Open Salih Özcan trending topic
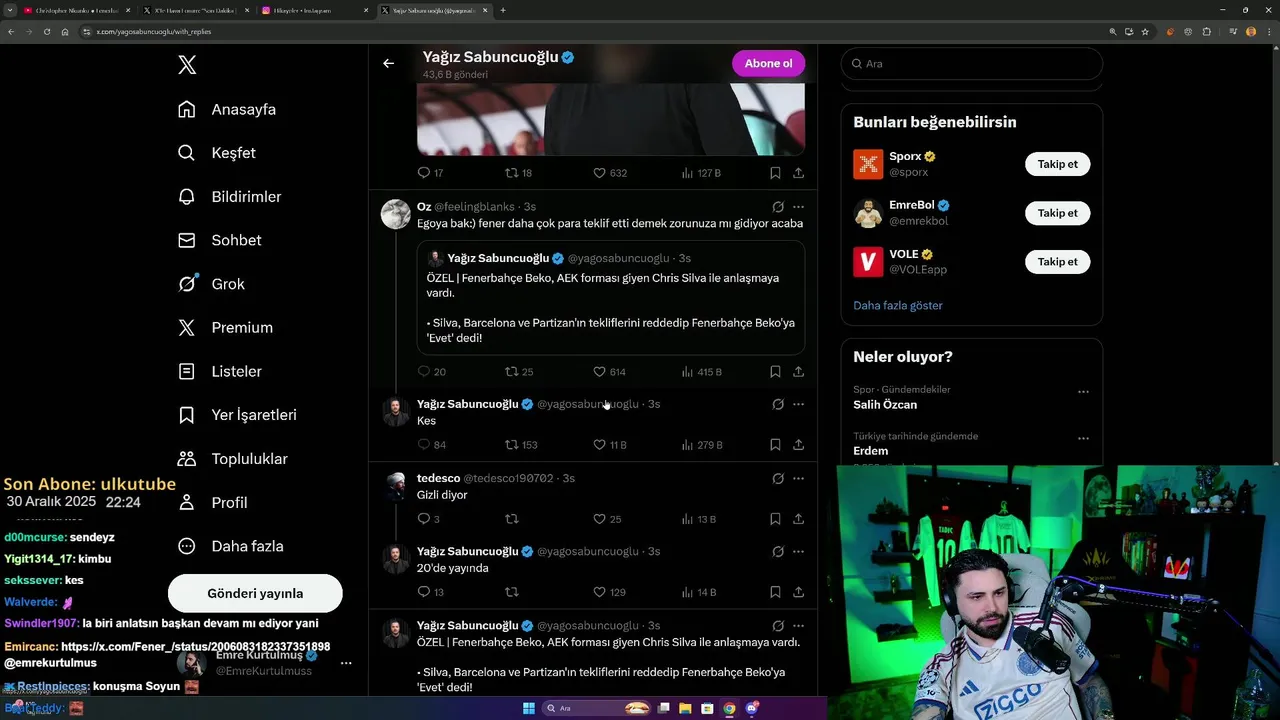Image resolution: width=1280 pixels, height=720 pixels. tap(885, 405)
